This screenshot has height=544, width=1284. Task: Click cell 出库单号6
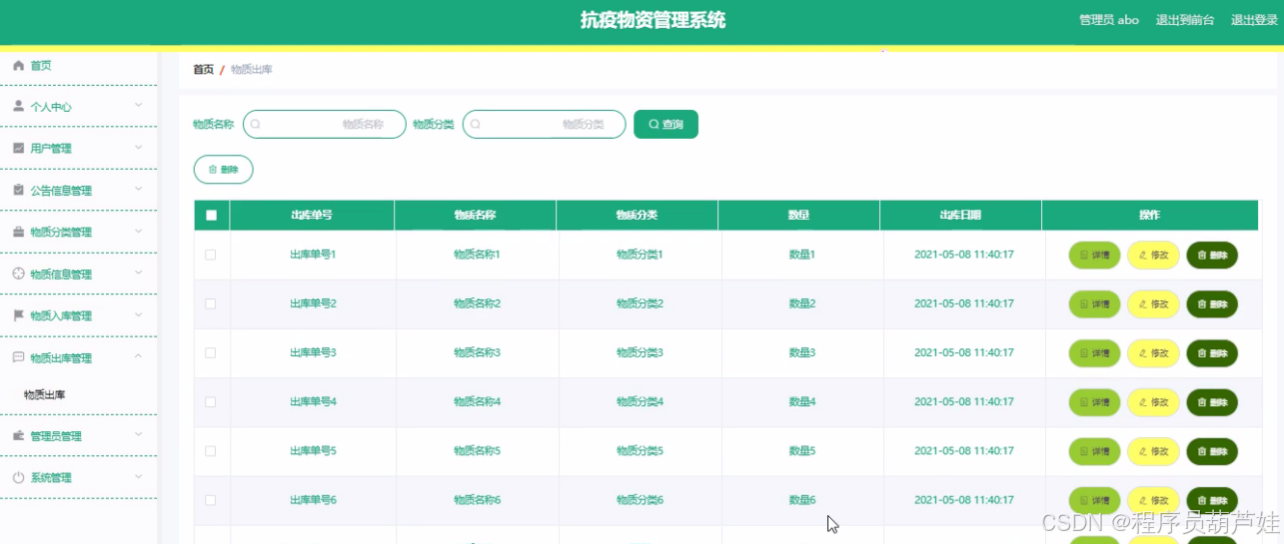[313, 500]
